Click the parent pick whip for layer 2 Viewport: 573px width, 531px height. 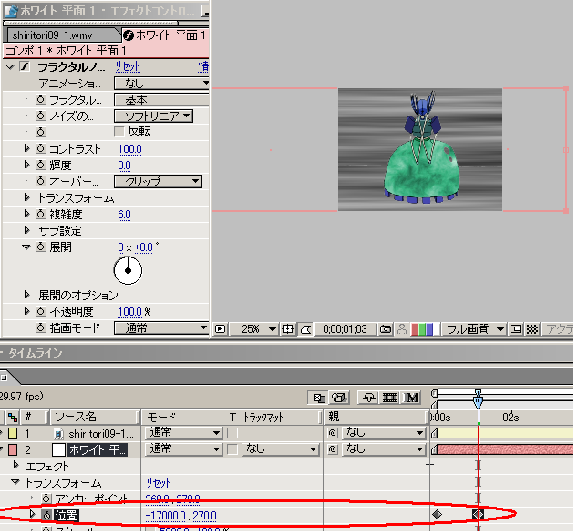coord(332,449)
